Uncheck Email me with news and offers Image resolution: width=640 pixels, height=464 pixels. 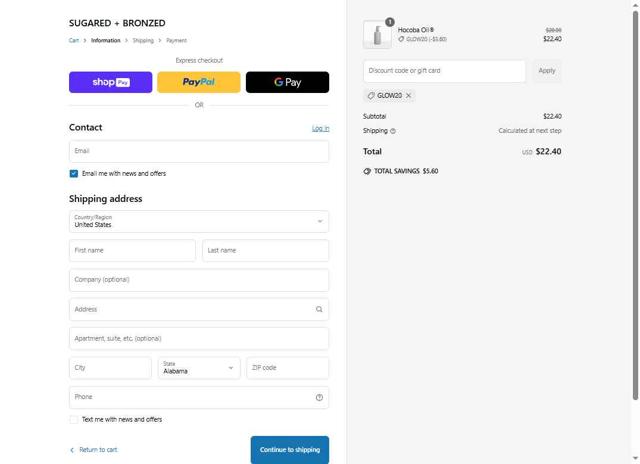[74, 174]
